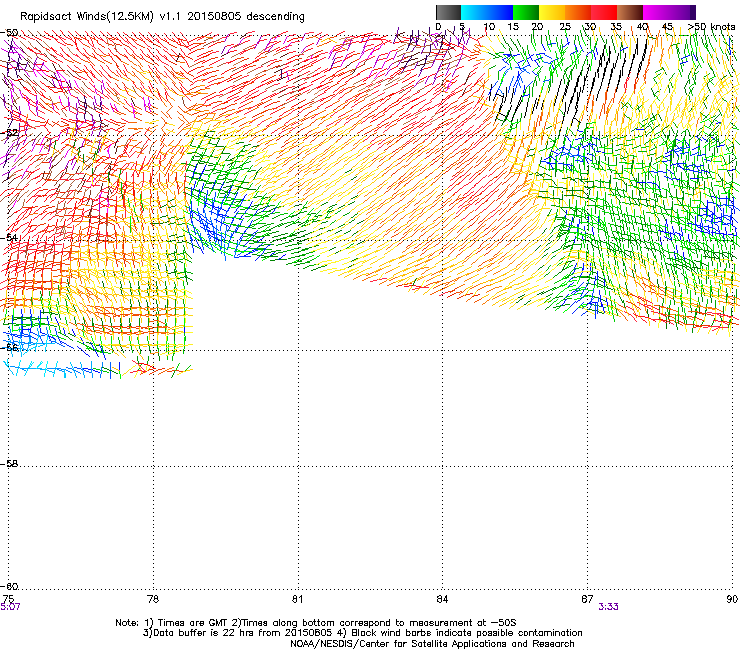
Task: Click the "75" longitude axis label
Action: [x=8, y=599]
